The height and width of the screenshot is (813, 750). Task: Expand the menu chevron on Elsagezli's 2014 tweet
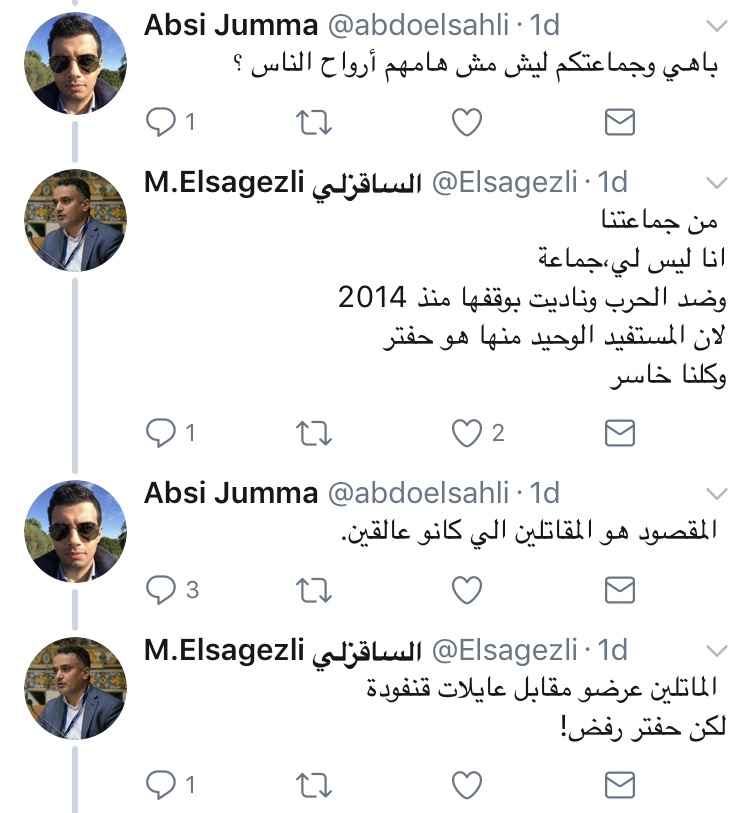point(718,182)
